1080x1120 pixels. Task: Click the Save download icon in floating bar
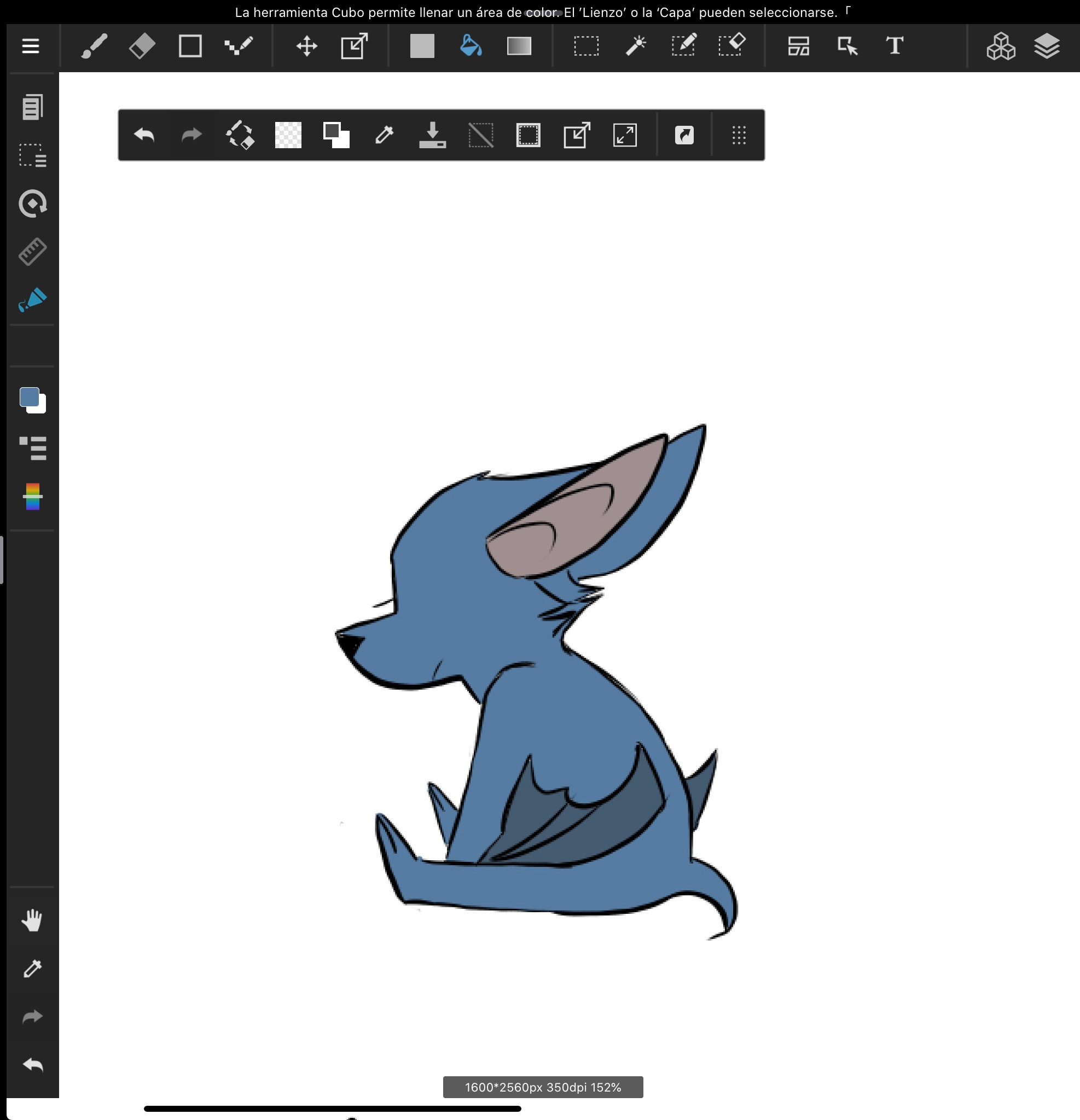pos(433,135)
